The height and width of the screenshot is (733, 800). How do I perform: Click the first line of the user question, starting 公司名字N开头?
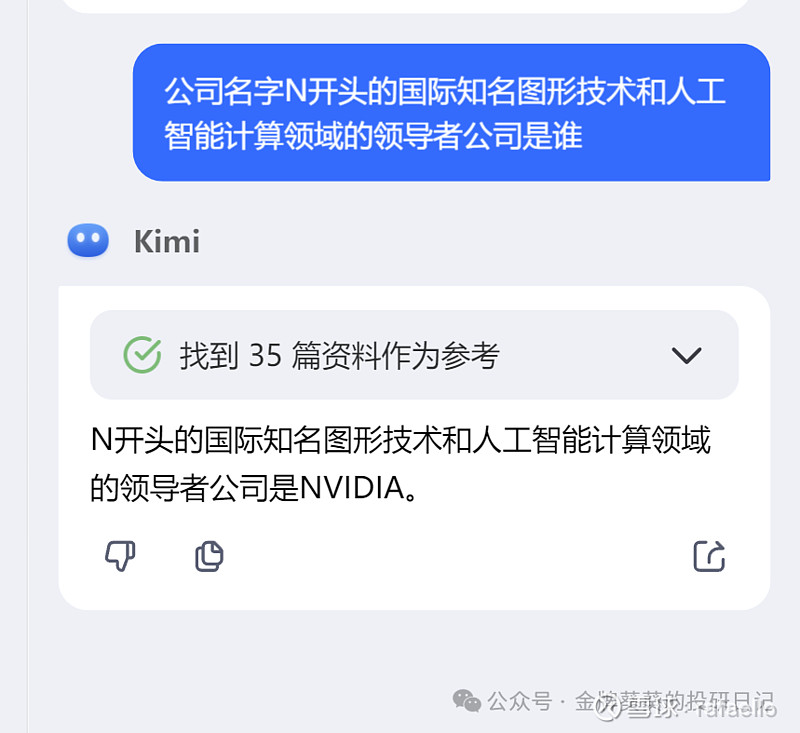445,92
